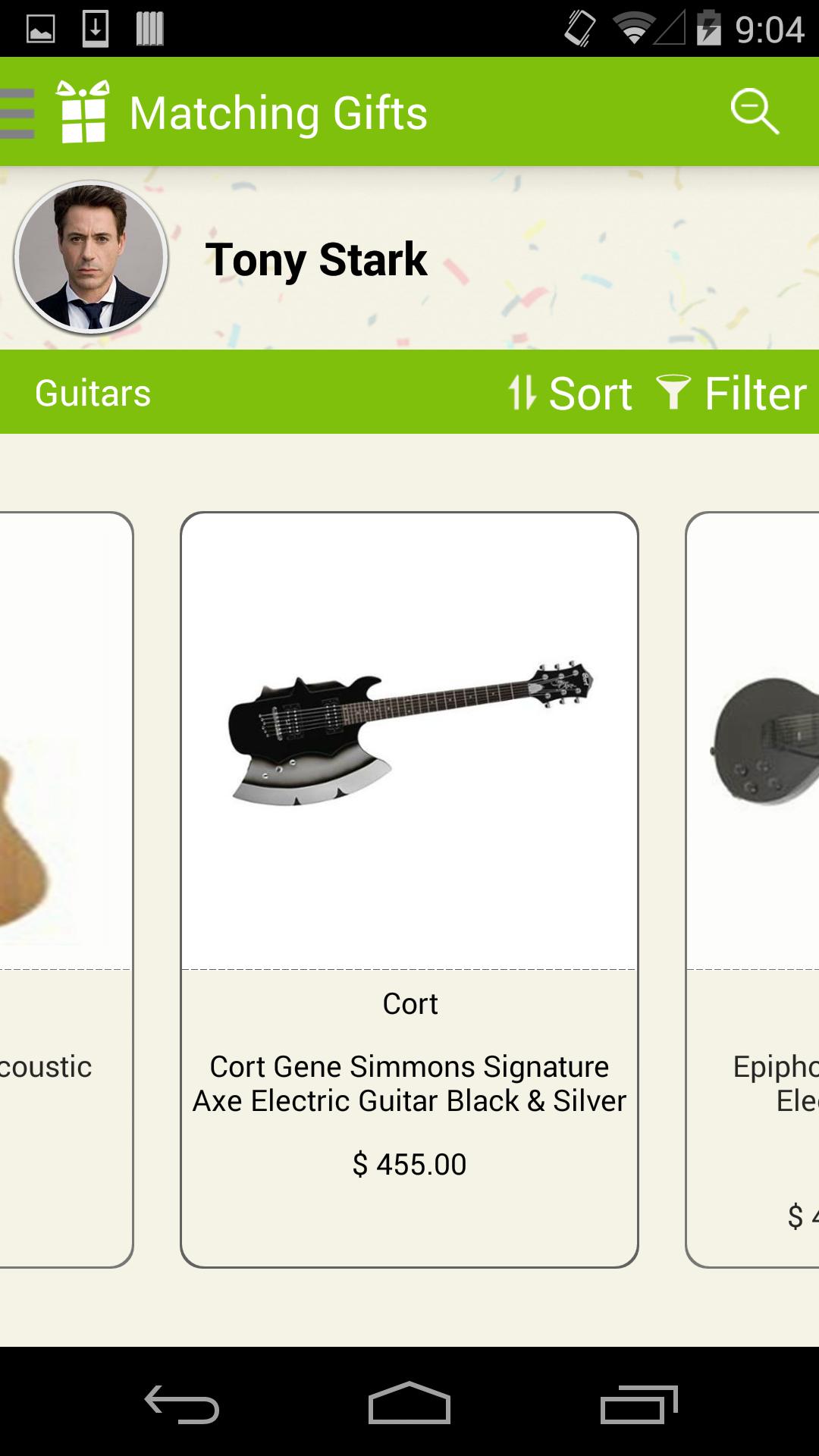Tap the Sort arrows icon

(x=522, y=393)
